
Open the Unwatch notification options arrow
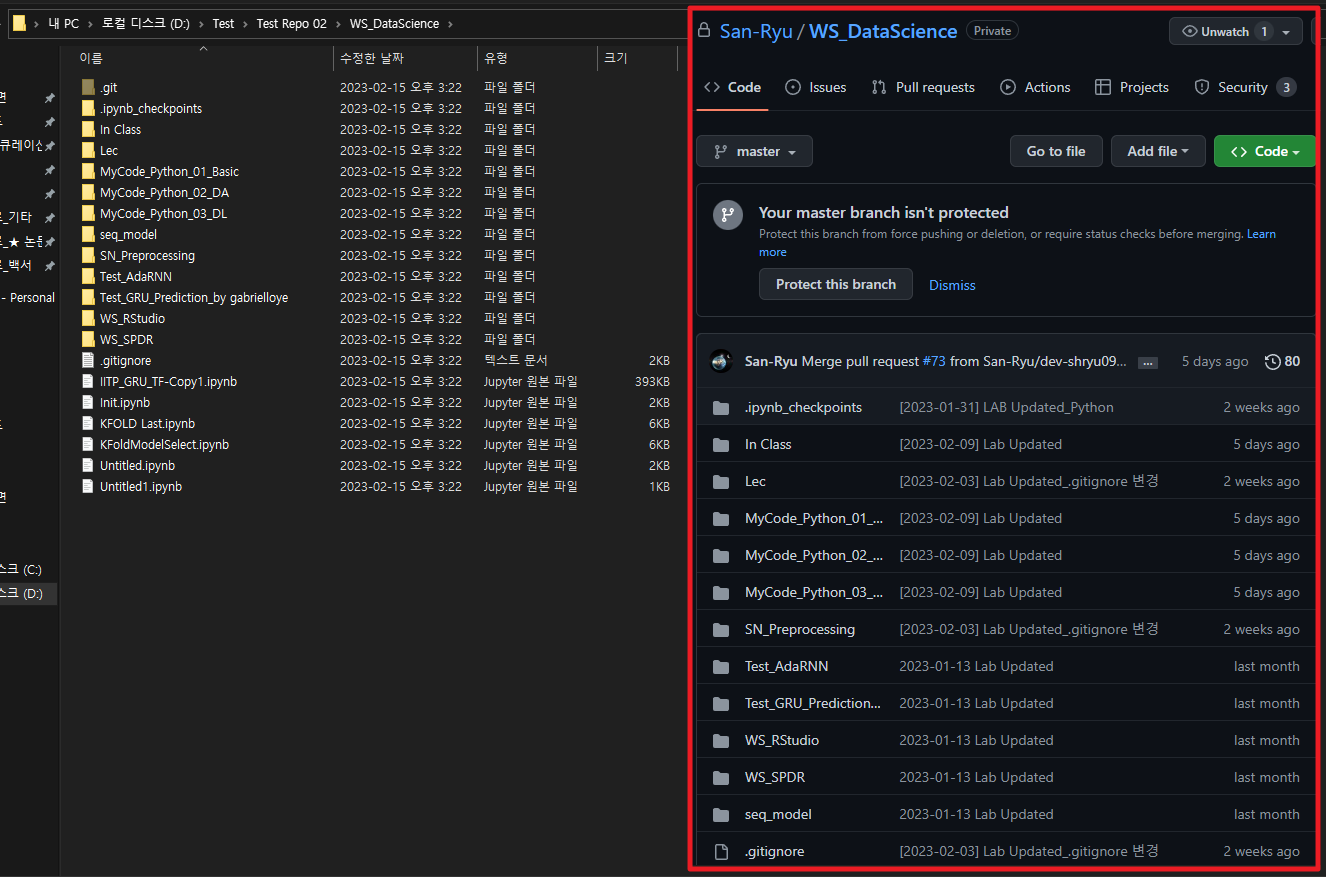1286,31
